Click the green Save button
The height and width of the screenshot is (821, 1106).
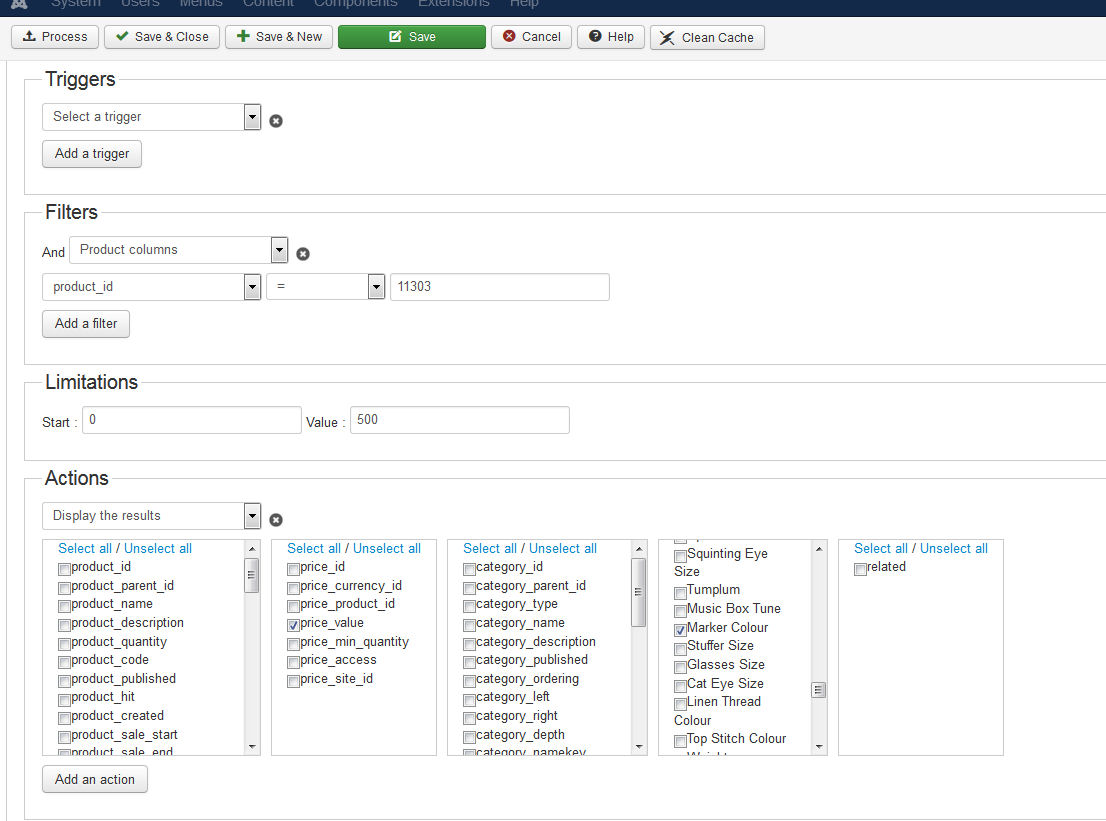[x=411, y=37]
